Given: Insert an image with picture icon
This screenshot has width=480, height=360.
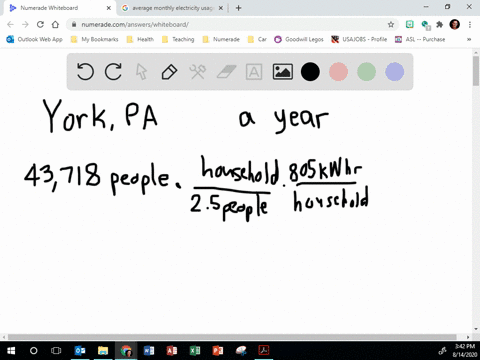Looking at the screenshot, I should 283,72.
